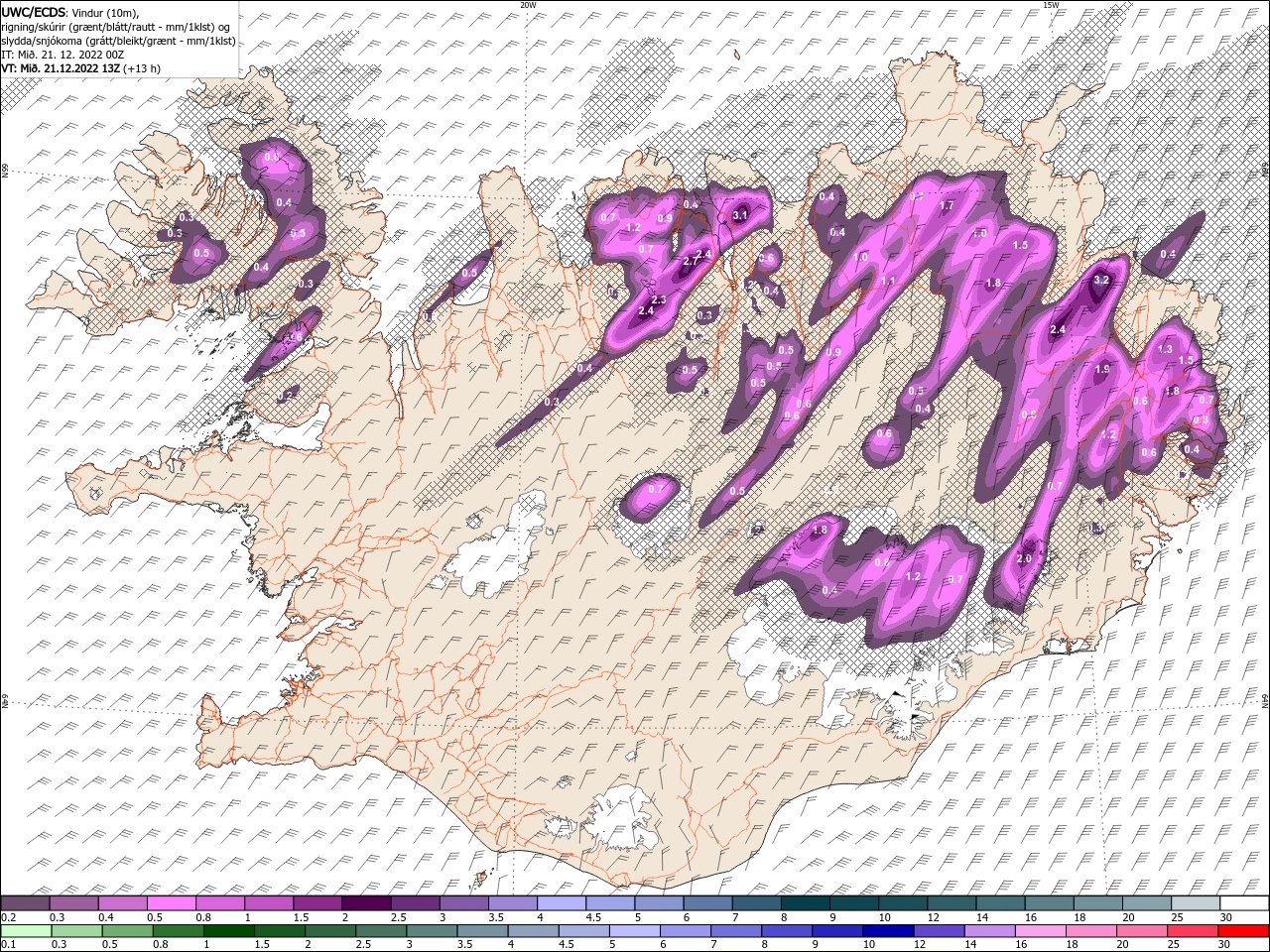
Task: Pick the grey-purple 0.2 swatch in upper legend
Action: pyautogui.click(x=26, y=903)
